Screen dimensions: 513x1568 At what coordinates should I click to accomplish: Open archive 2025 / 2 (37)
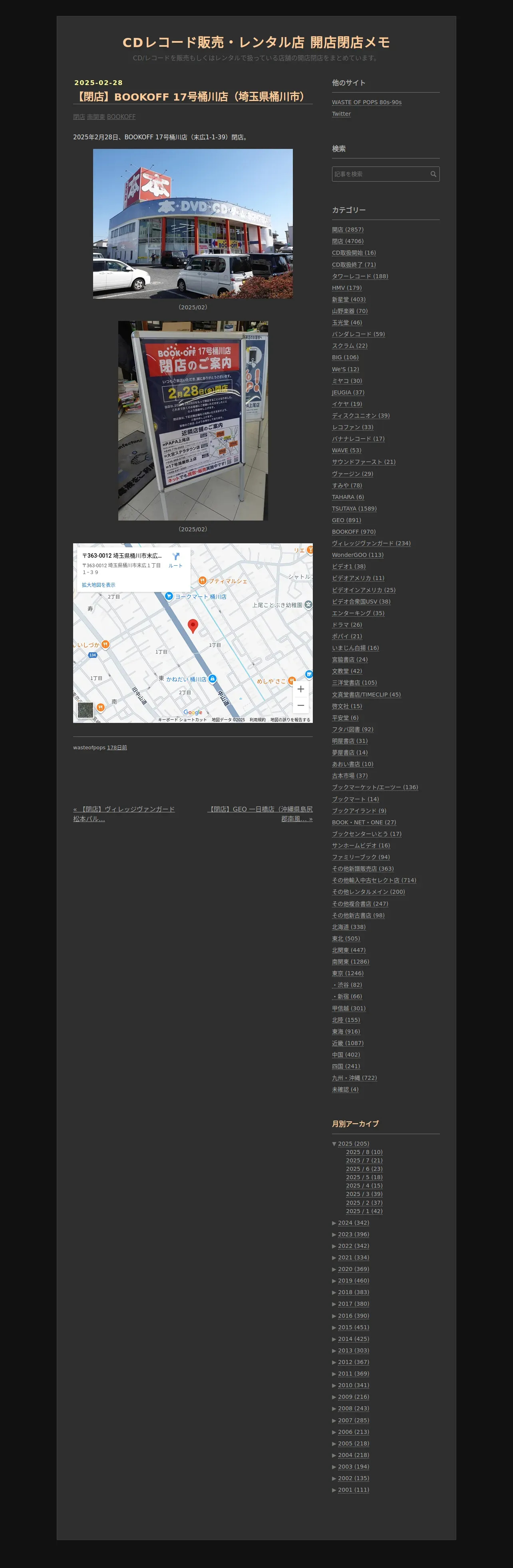pos(364,1203)
